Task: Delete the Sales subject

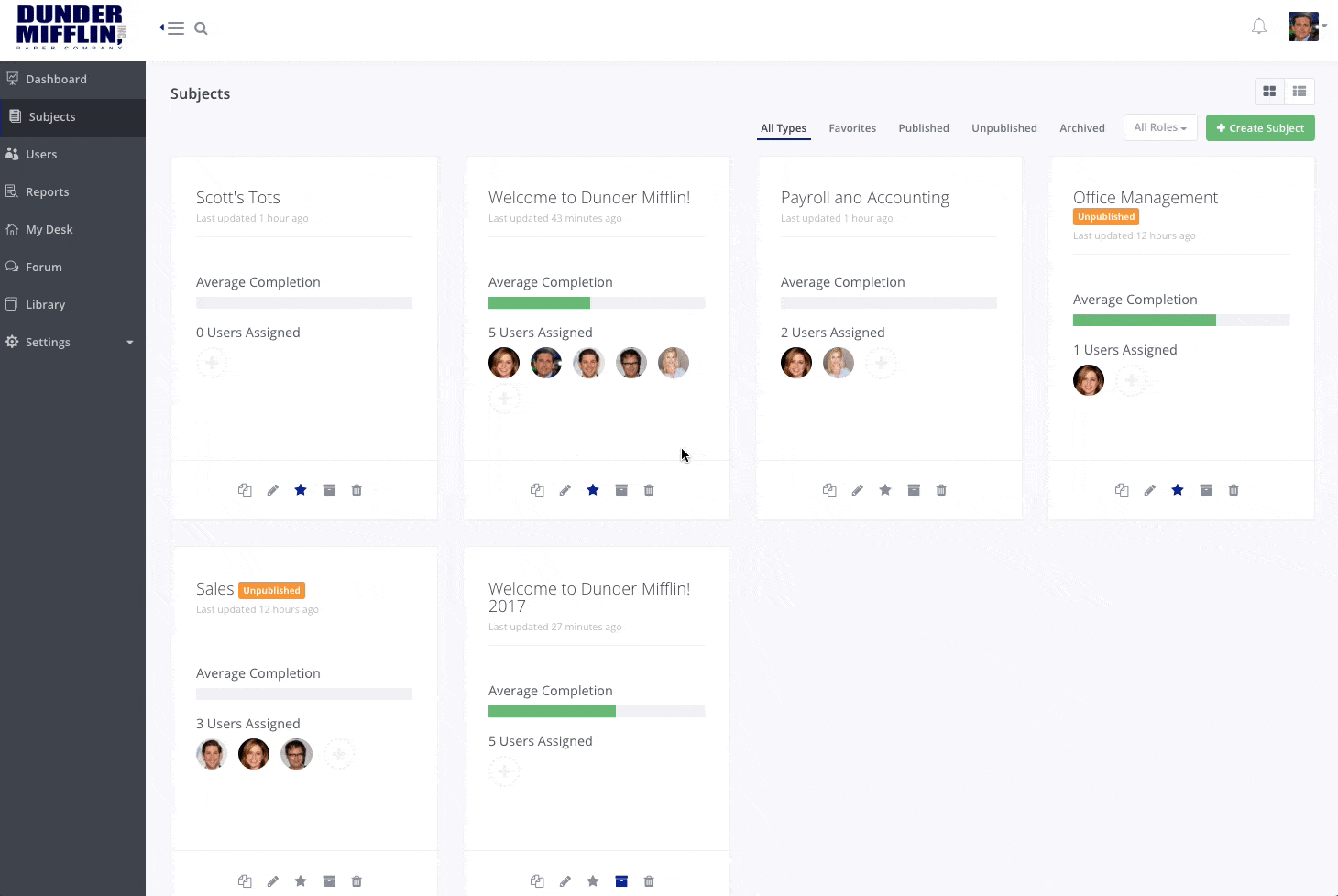Action: [x=356, y=881]
